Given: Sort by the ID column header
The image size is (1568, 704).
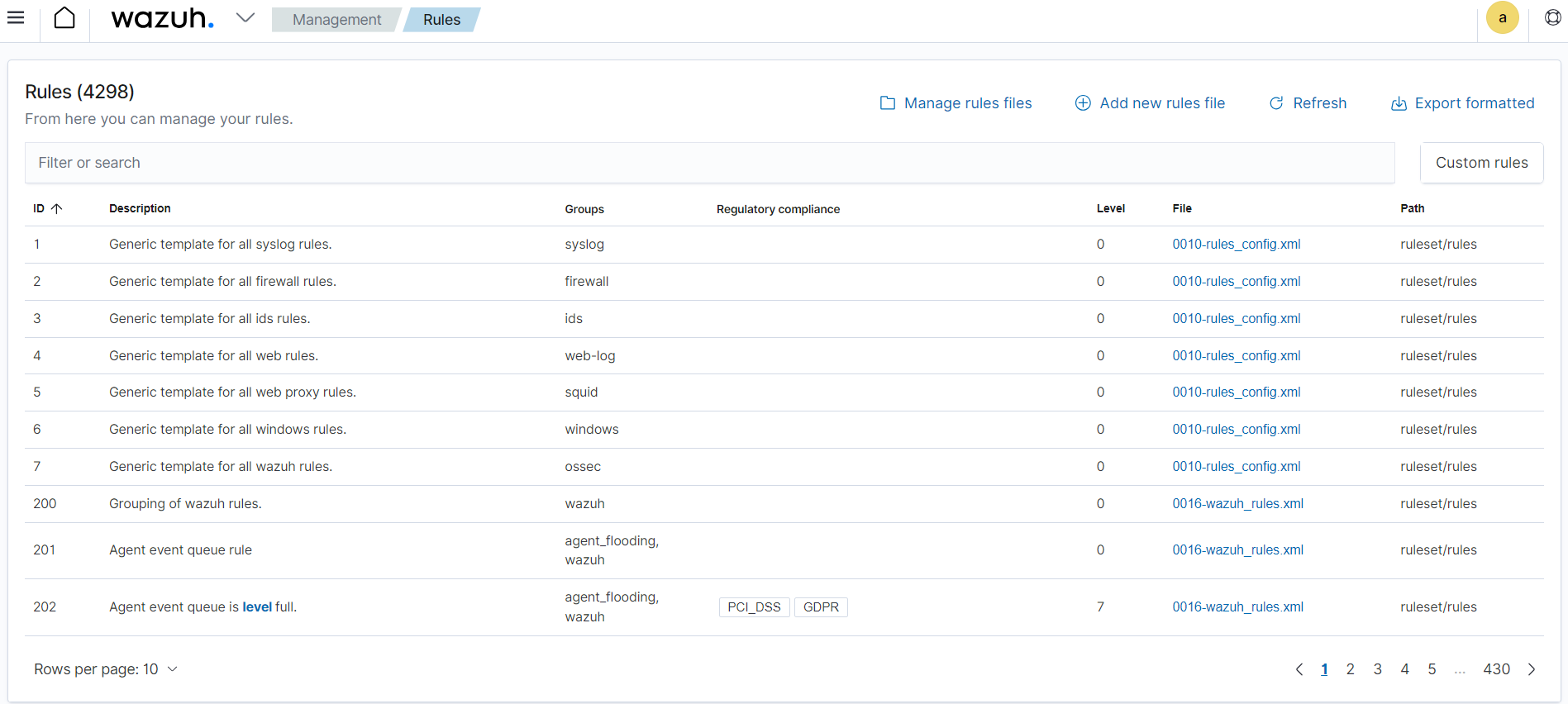Looking at the screenshot, I should click(48, 208).
